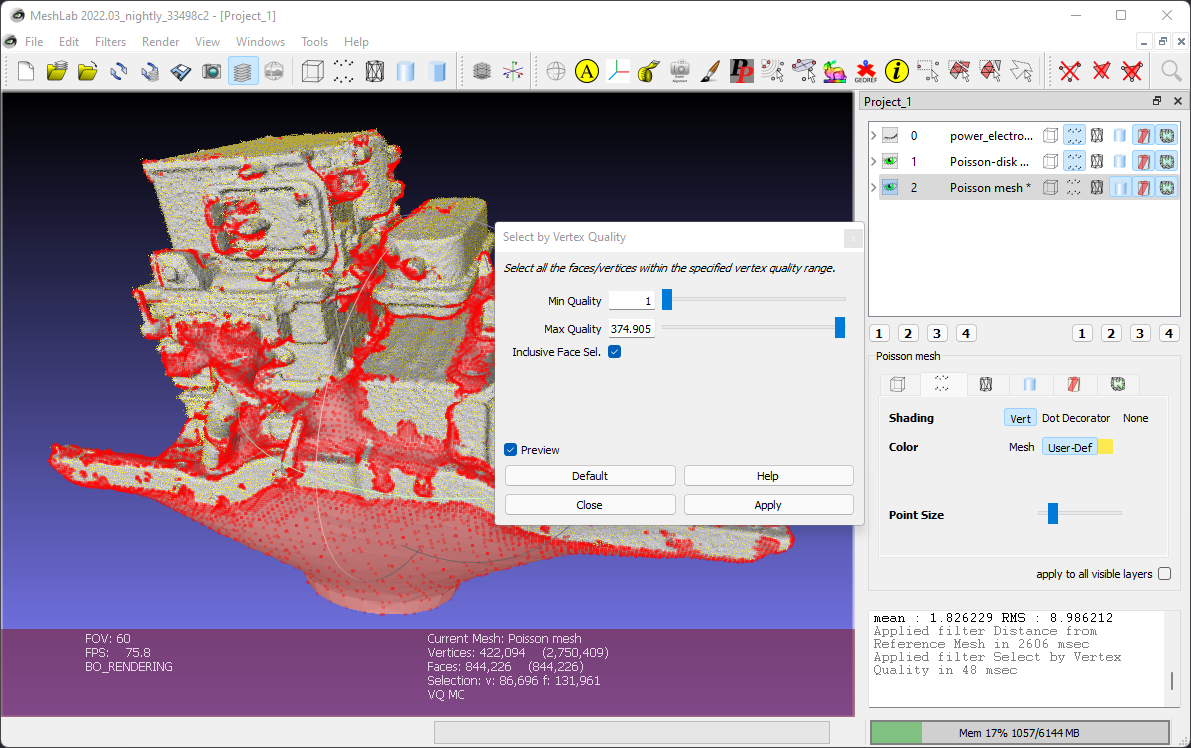Viewport: 1191px width, 748px height.
Task: Check apply to all visible layers
Action: (x=1164, y=574)
